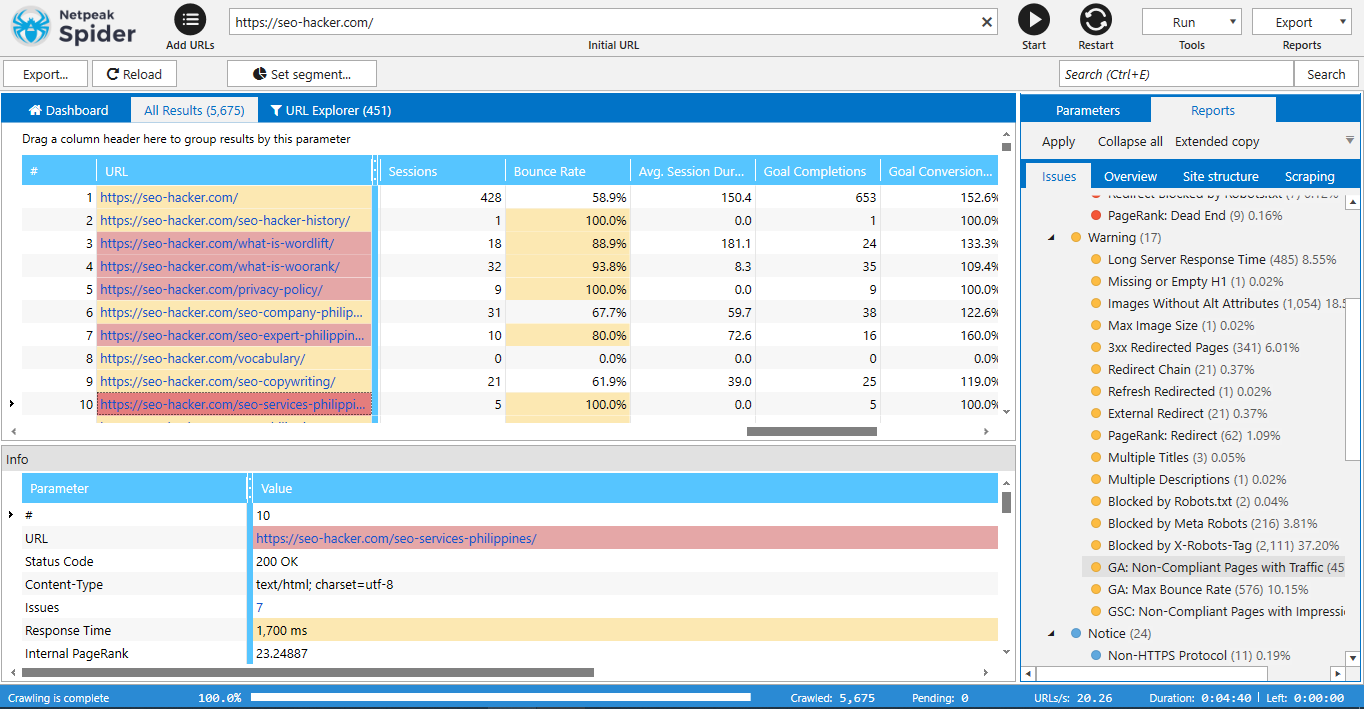Collapse the Warning issues group
This screenshot has height=709, width=1364.
click(1051, 238)
